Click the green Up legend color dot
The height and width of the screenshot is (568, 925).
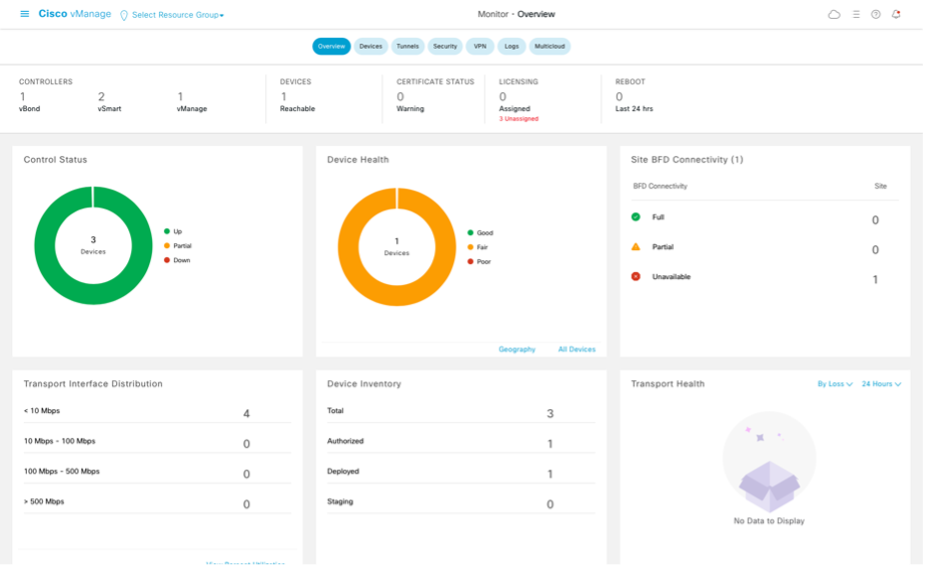pos(167,231)
